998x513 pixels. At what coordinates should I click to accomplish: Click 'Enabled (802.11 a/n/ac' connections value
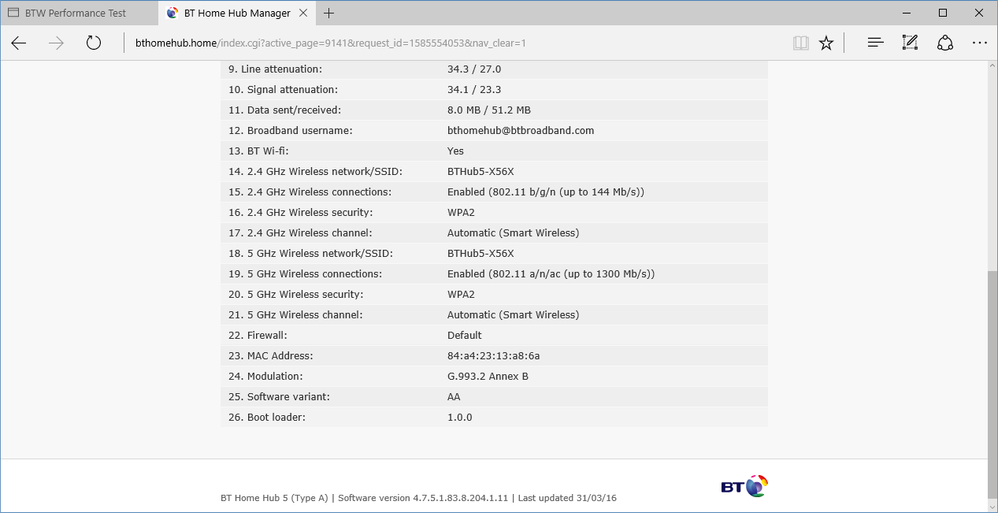551,274
